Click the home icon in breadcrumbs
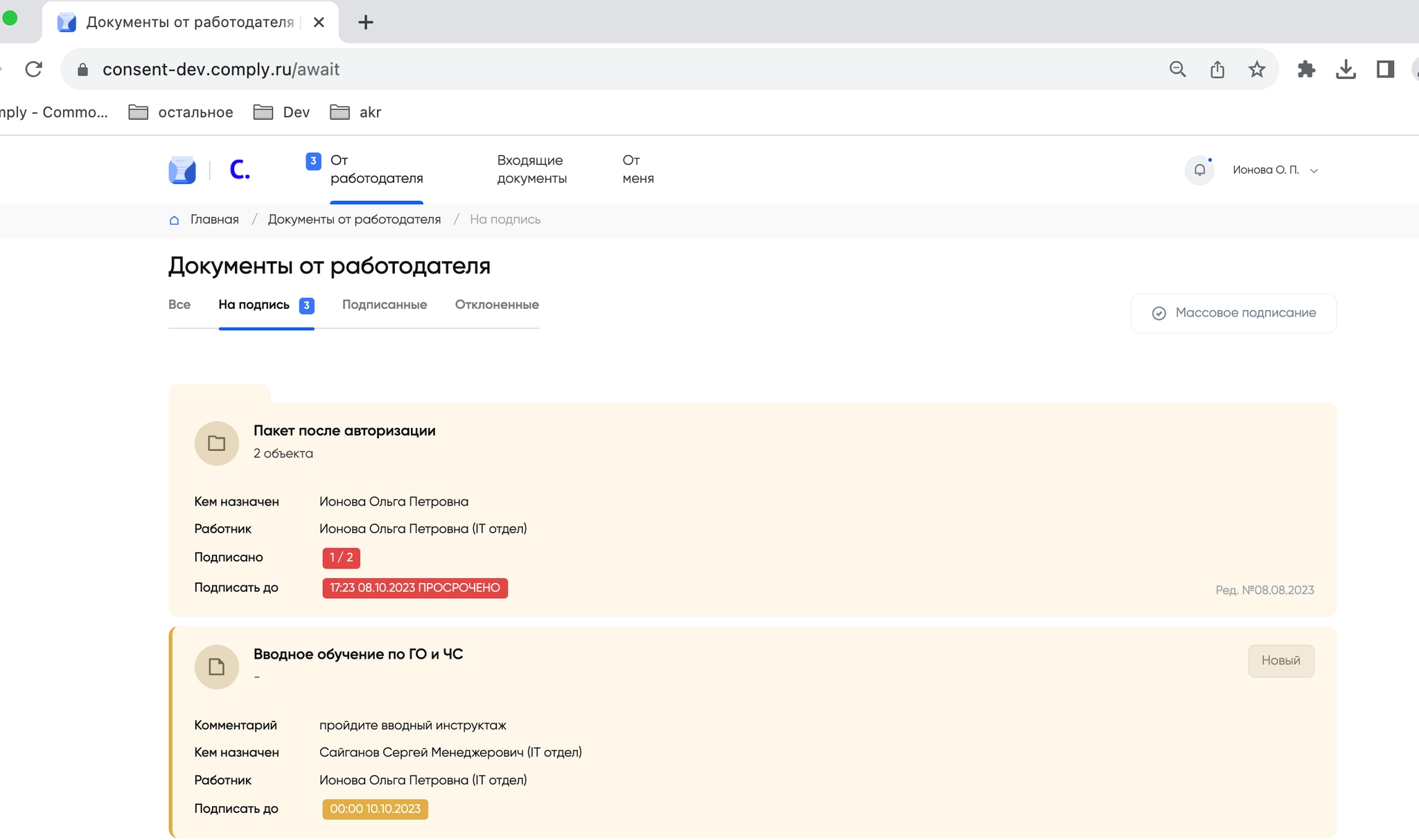 tap(174, 220)
